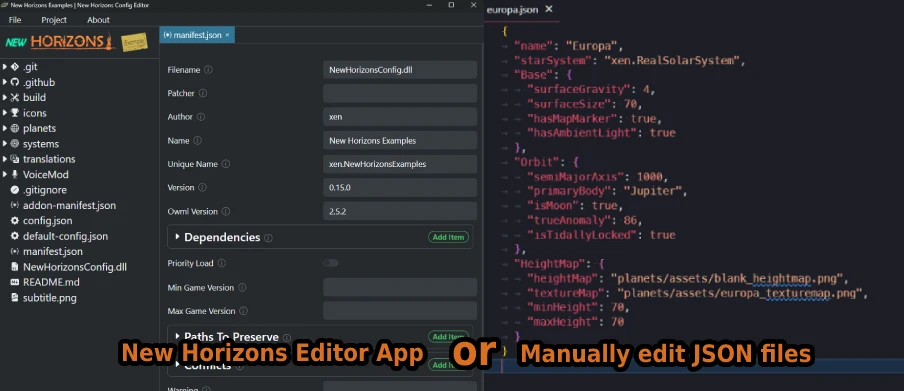This screenshot has width=904, height=391.
Task: Click info icon next to Author
Action: pos(201,116)
